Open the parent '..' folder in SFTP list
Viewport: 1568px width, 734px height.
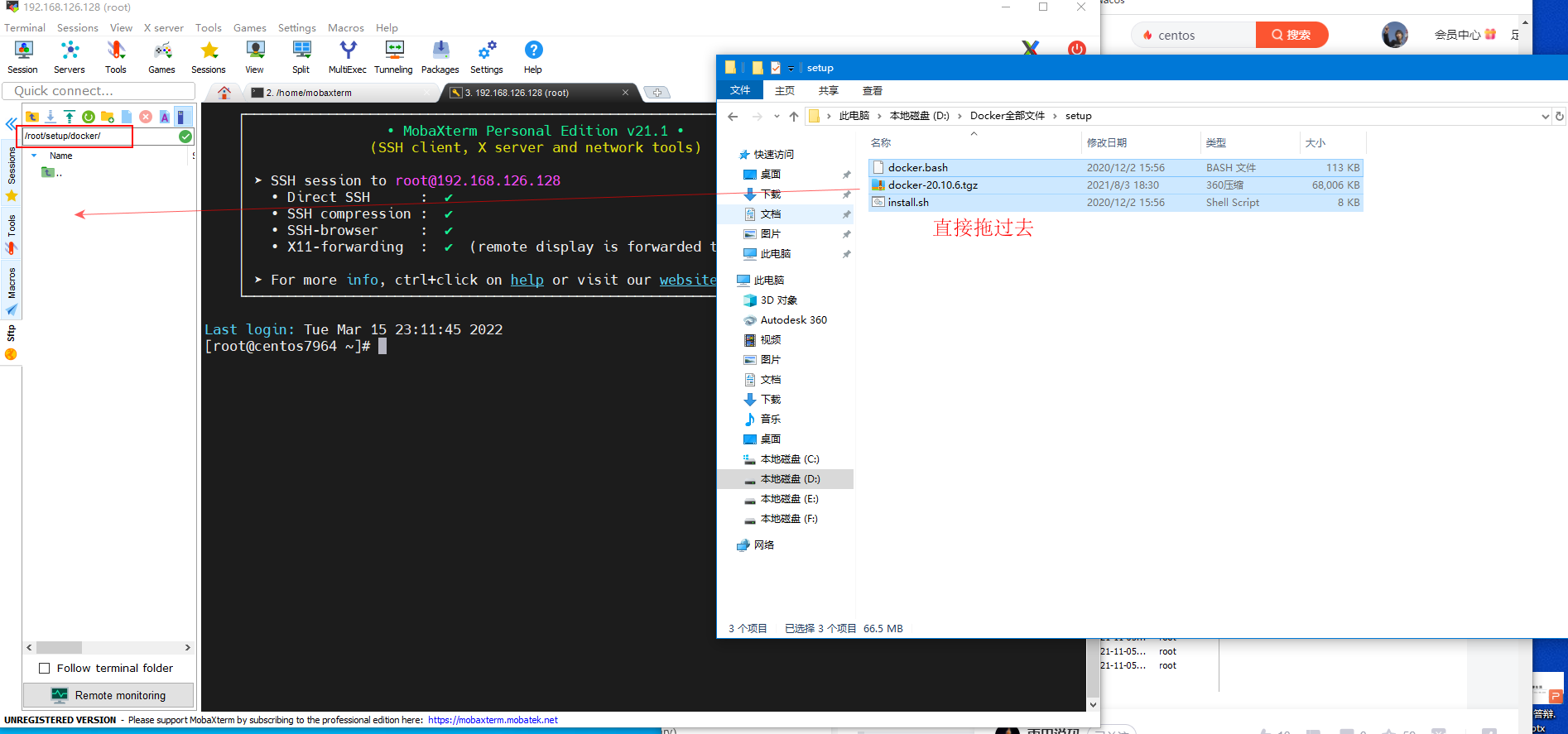(52, 173)
